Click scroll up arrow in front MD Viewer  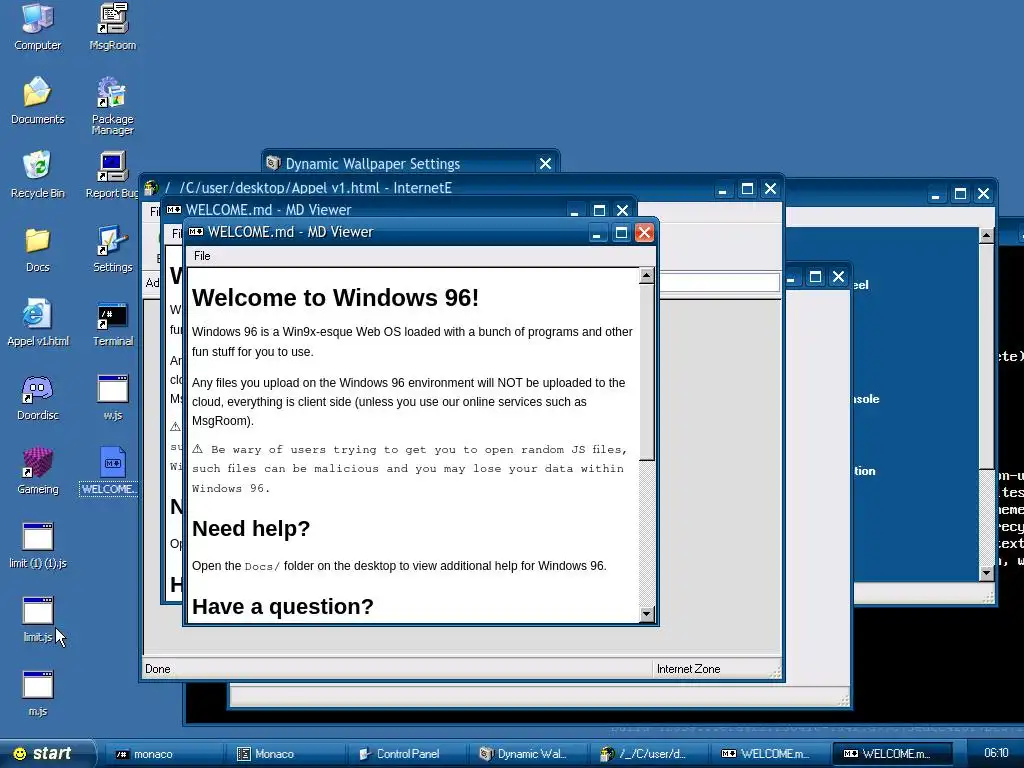[646, 276]
